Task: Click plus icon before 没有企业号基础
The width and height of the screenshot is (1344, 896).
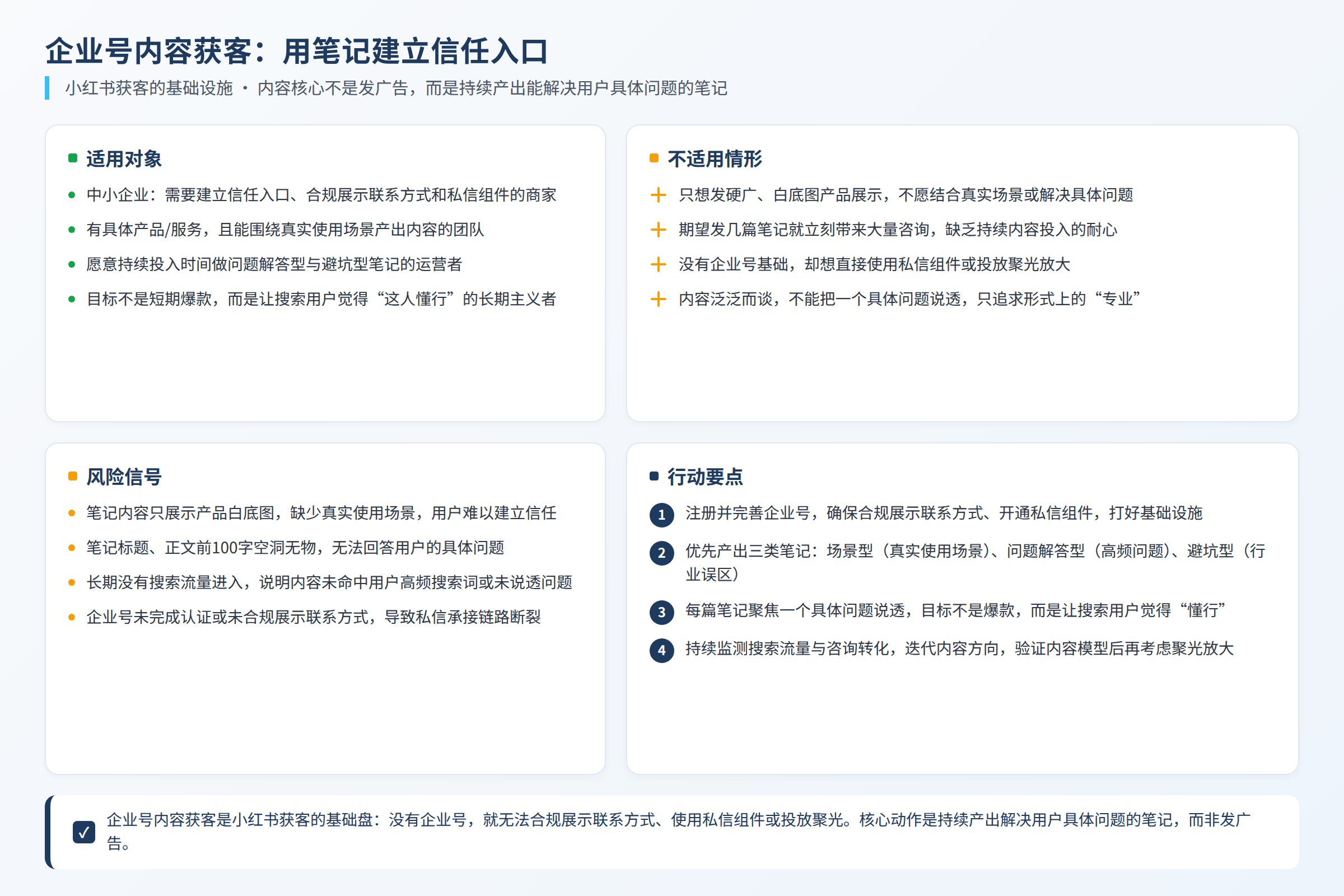Action: coord(659,264)
